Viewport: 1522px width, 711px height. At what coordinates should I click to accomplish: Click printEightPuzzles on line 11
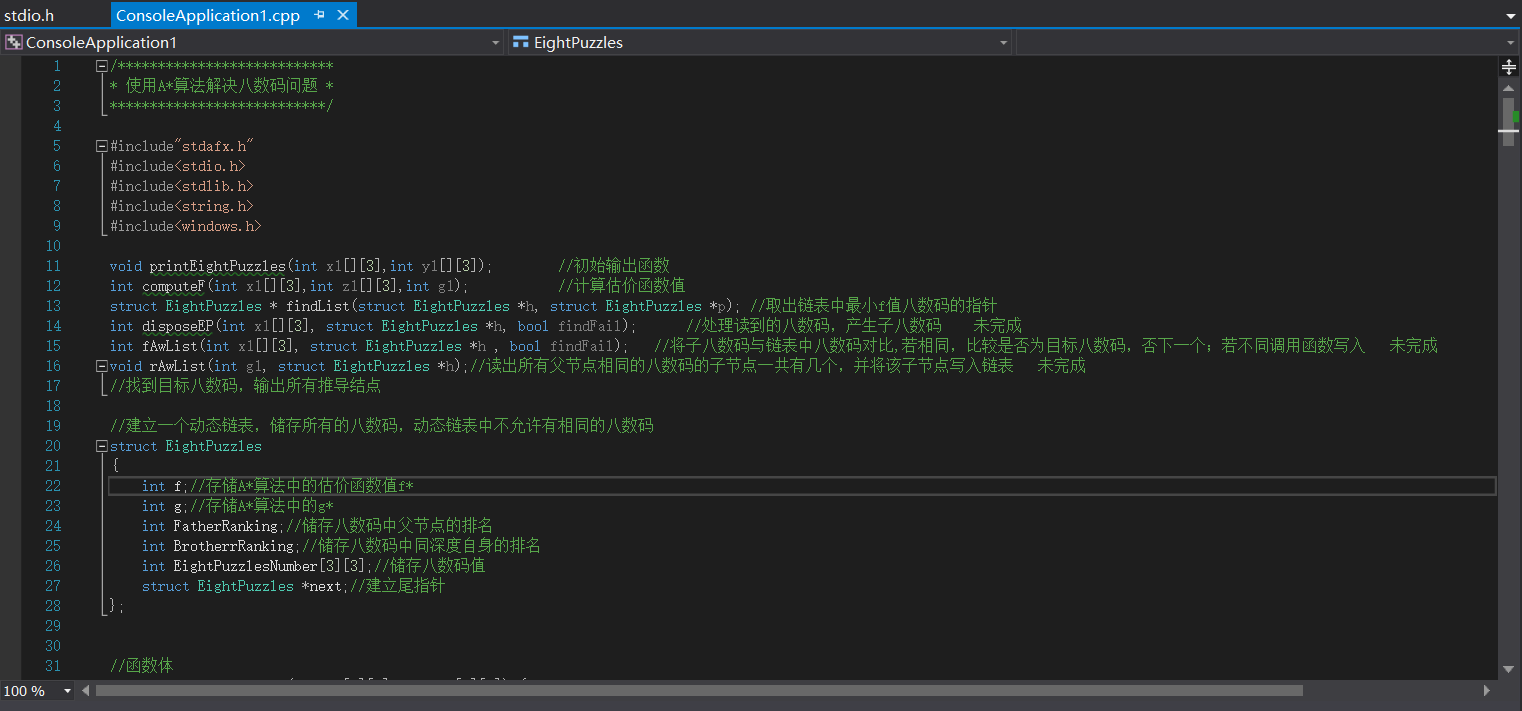click(x=217, y=266)
